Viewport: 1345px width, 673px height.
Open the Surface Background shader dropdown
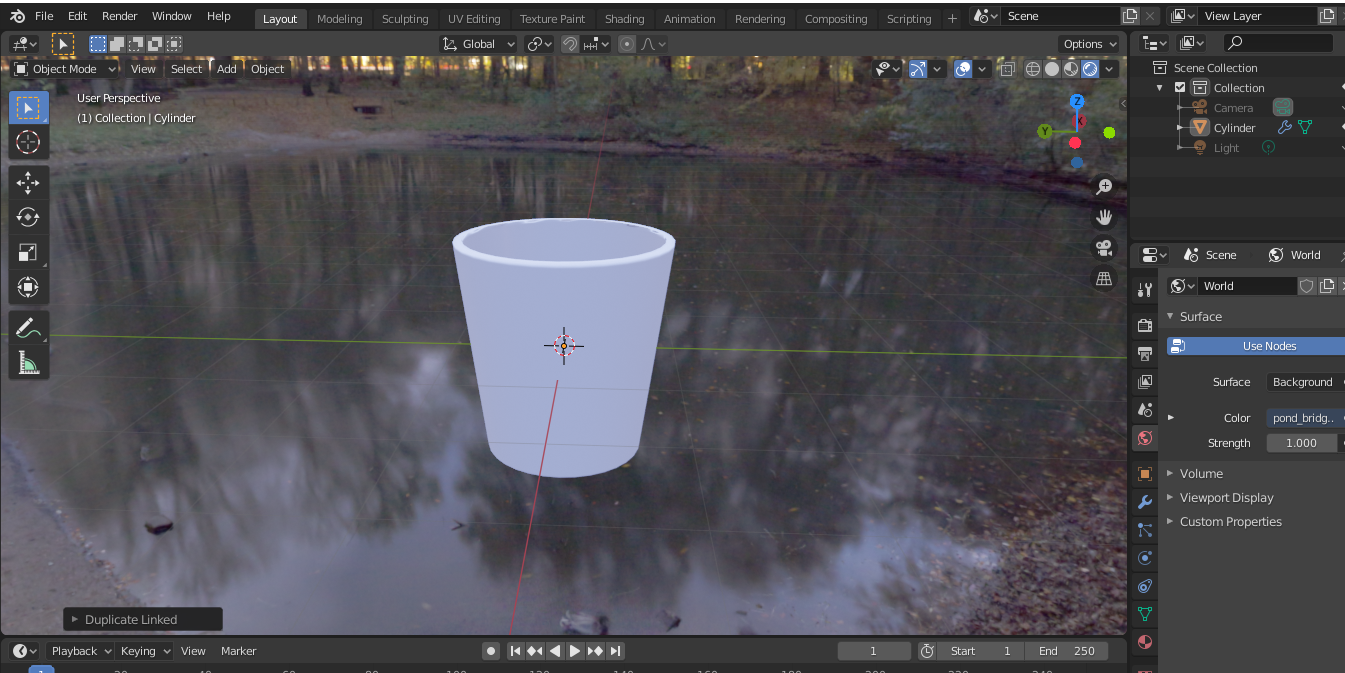(x=1305, y=382)
